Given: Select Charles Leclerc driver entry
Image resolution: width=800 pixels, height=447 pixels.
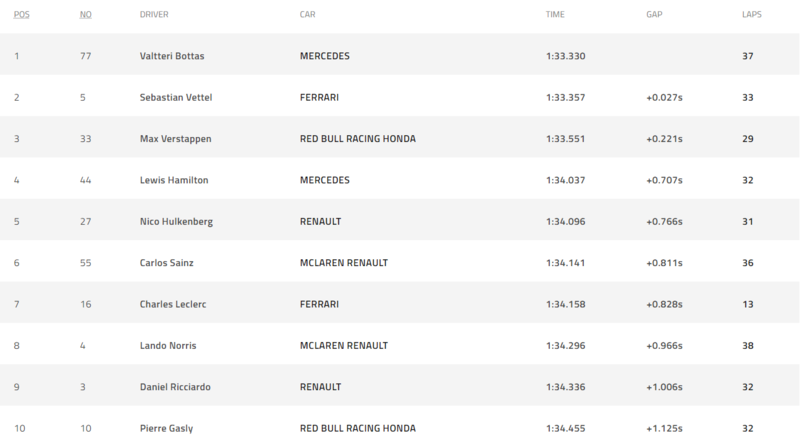Looking at the screenshot, I should click(173, 304).
